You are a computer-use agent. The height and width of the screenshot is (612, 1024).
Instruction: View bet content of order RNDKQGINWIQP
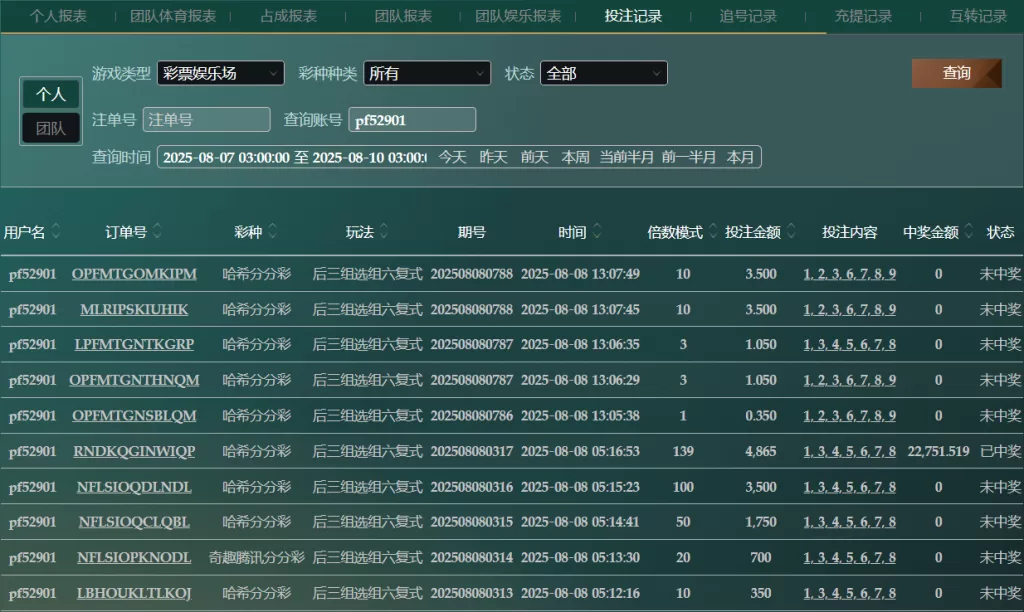coord(849,451)
